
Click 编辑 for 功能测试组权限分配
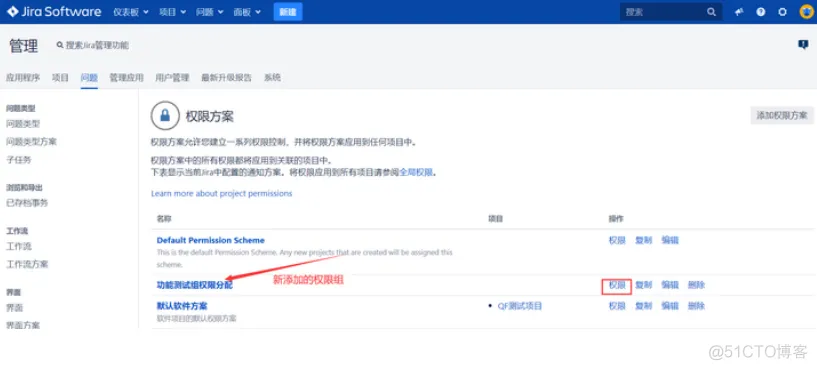(x=670, y=285)
